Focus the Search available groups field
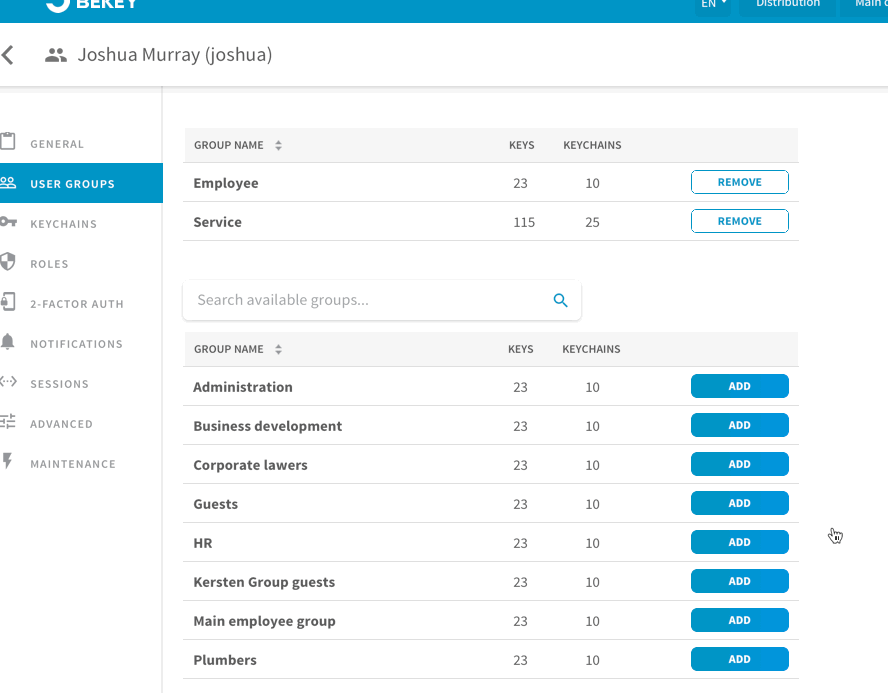The height and width of the screenshot is (693, 888). click(382, 300)
